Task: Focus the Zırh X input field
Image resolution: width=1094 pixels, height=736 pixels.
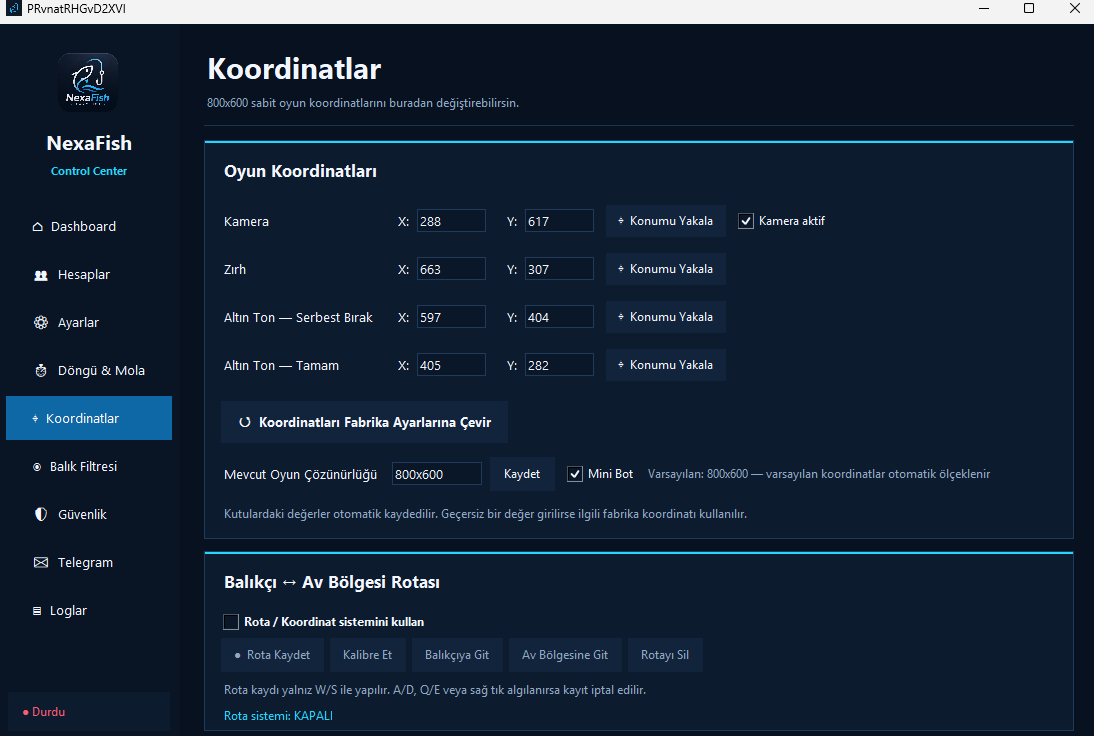Action: pyautogui.click(x=451, y=269)
